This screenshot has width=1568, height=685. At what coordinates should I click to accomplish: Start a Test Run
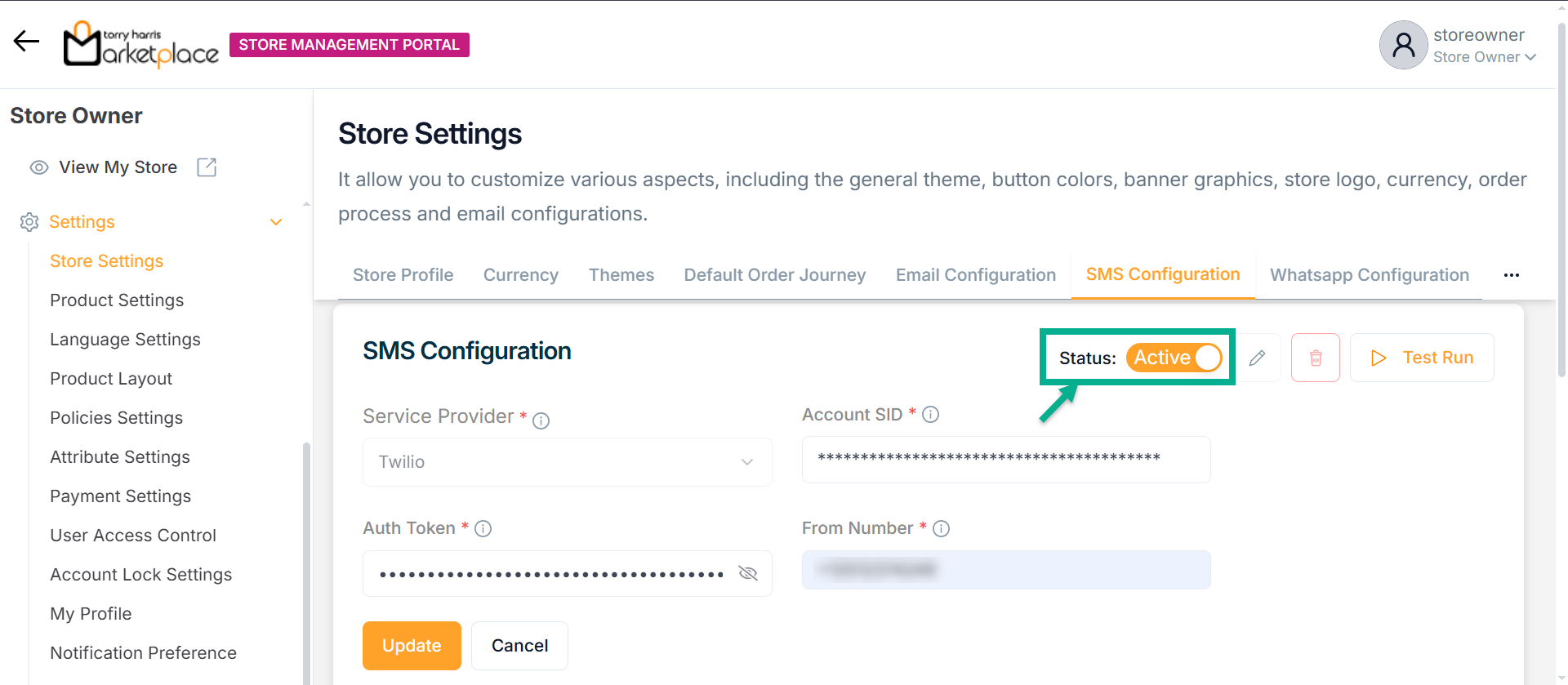(x=1422, y=358)
